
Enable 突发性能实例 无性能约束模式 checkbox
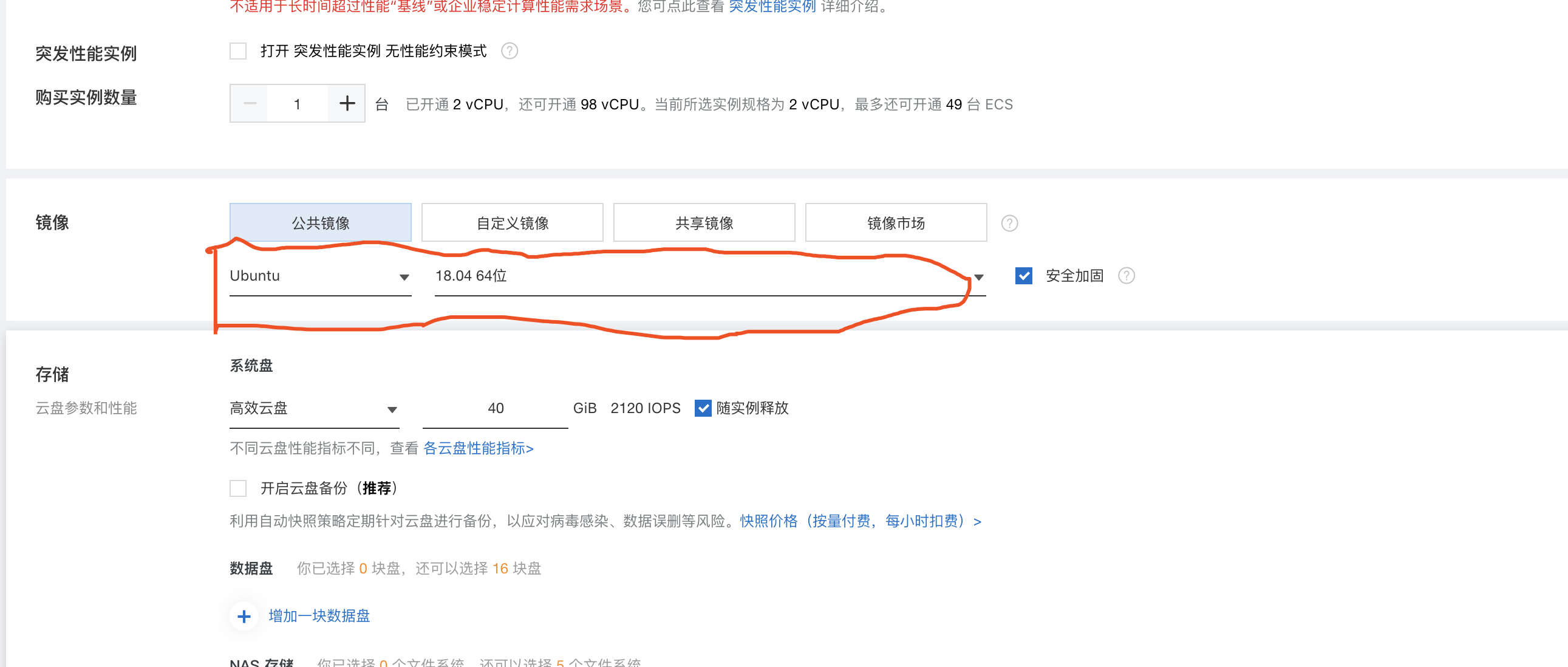[x=238, y=51]
